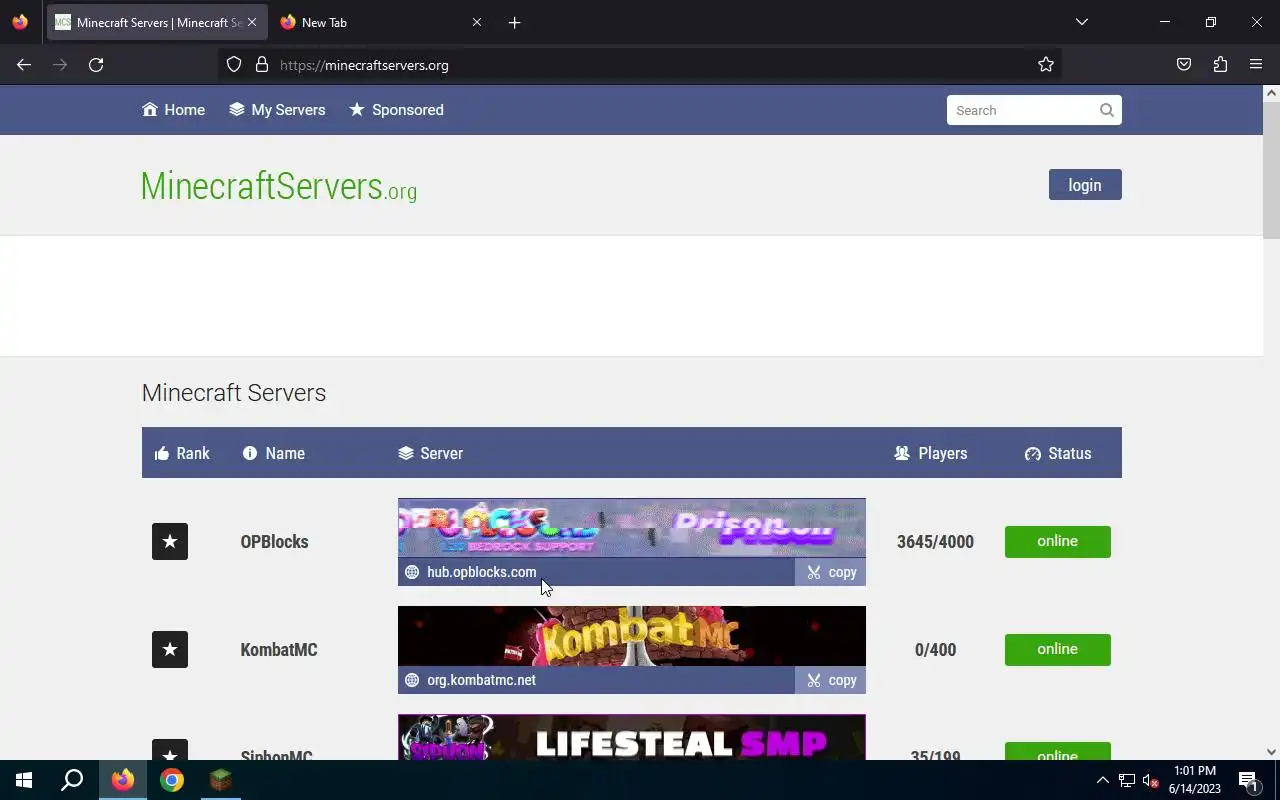The image size is (1280, 800).
Task: Launch Chrome from the taskbar
Action: pos(172,780)
